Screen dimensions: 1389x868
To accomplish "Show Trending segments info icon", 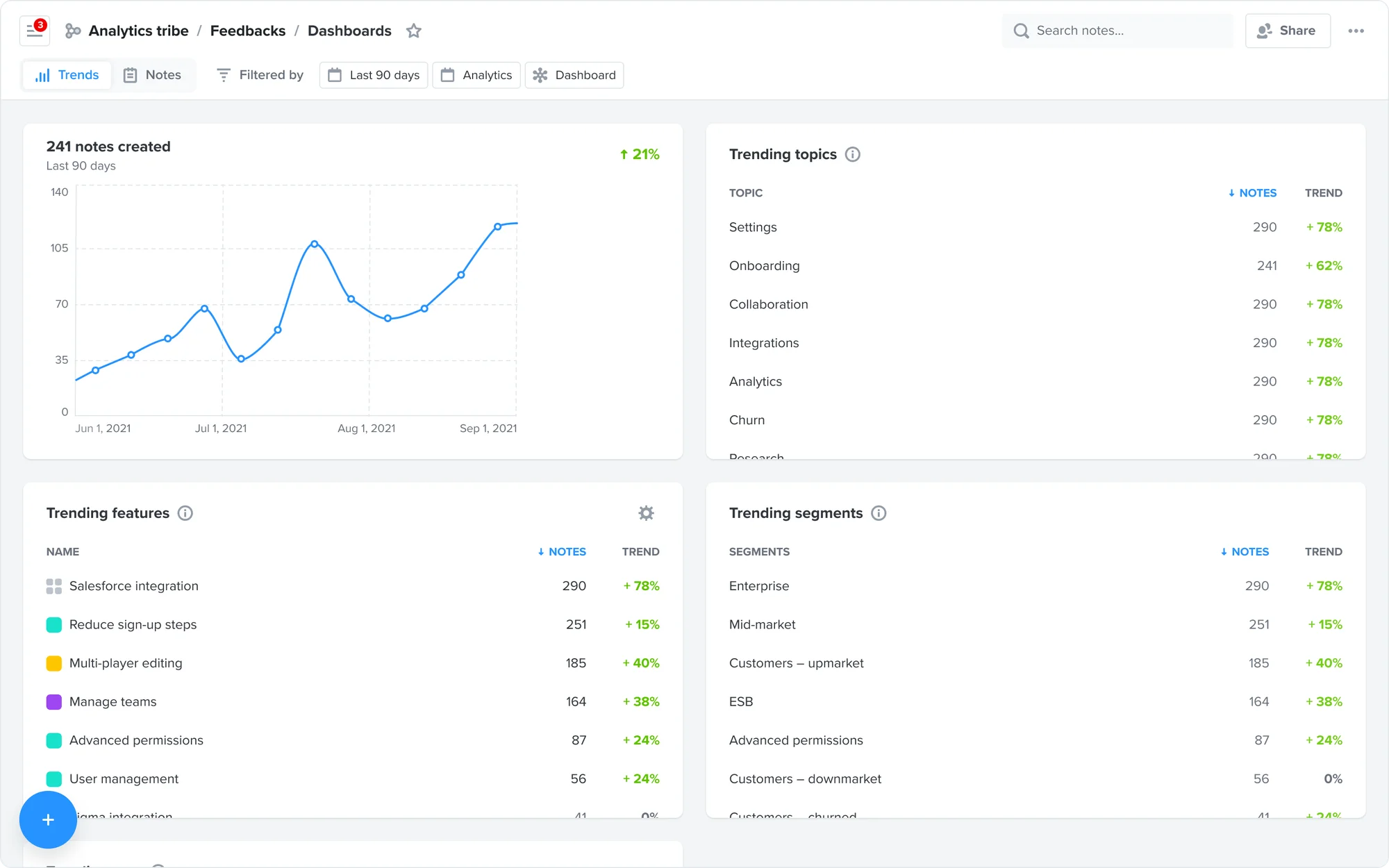I will click(879, 513).
